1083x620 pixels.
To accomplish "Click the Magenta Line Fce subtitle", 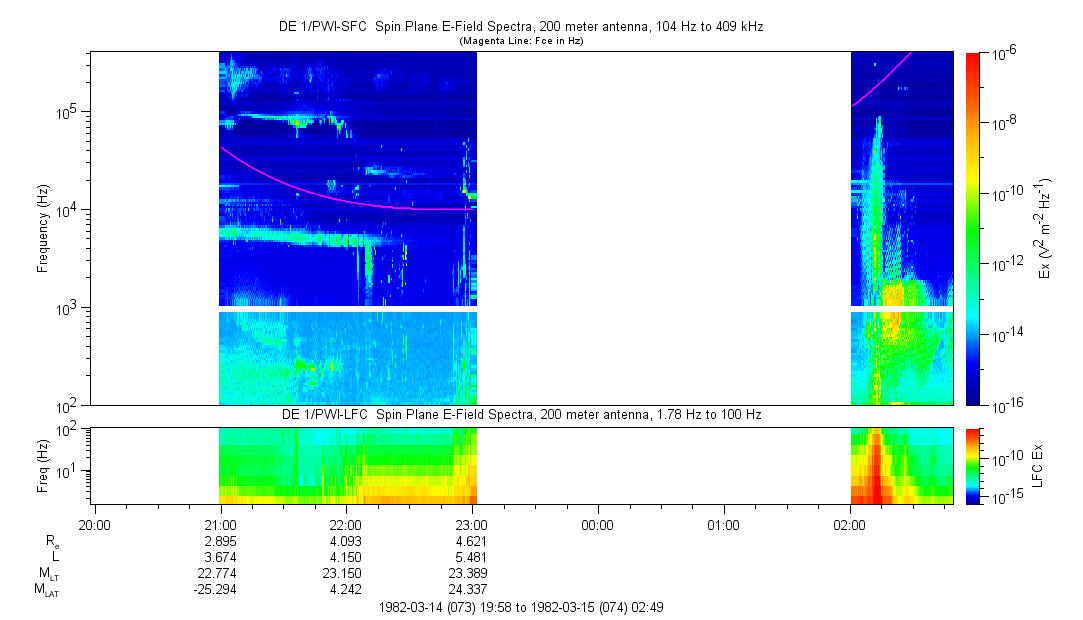I will click(x=520, y=41).
